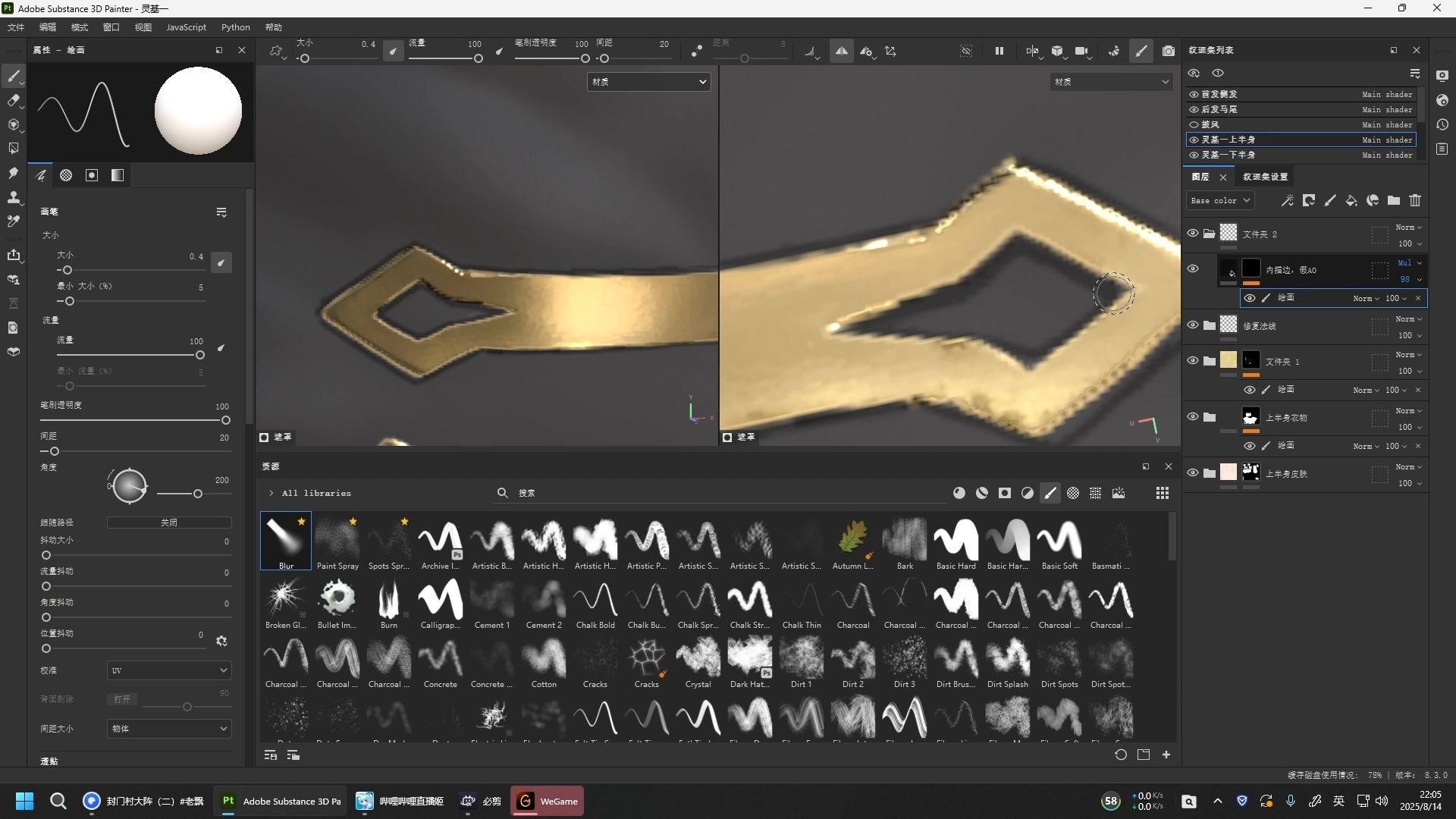The image size is (1456, 819).
Task: Select the Polygon Fill tool icon
Action: 13,149
